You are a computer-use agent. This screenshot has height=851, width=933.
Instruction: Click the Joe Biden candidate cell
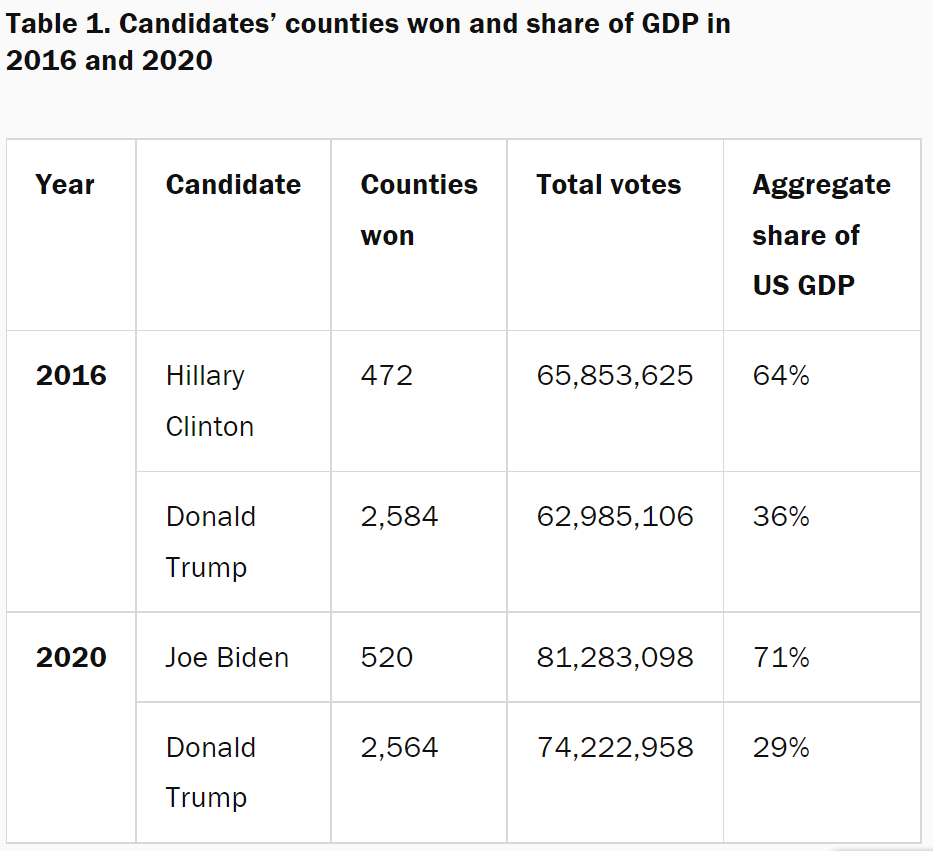pyautogui.click(x=227, y=658)
